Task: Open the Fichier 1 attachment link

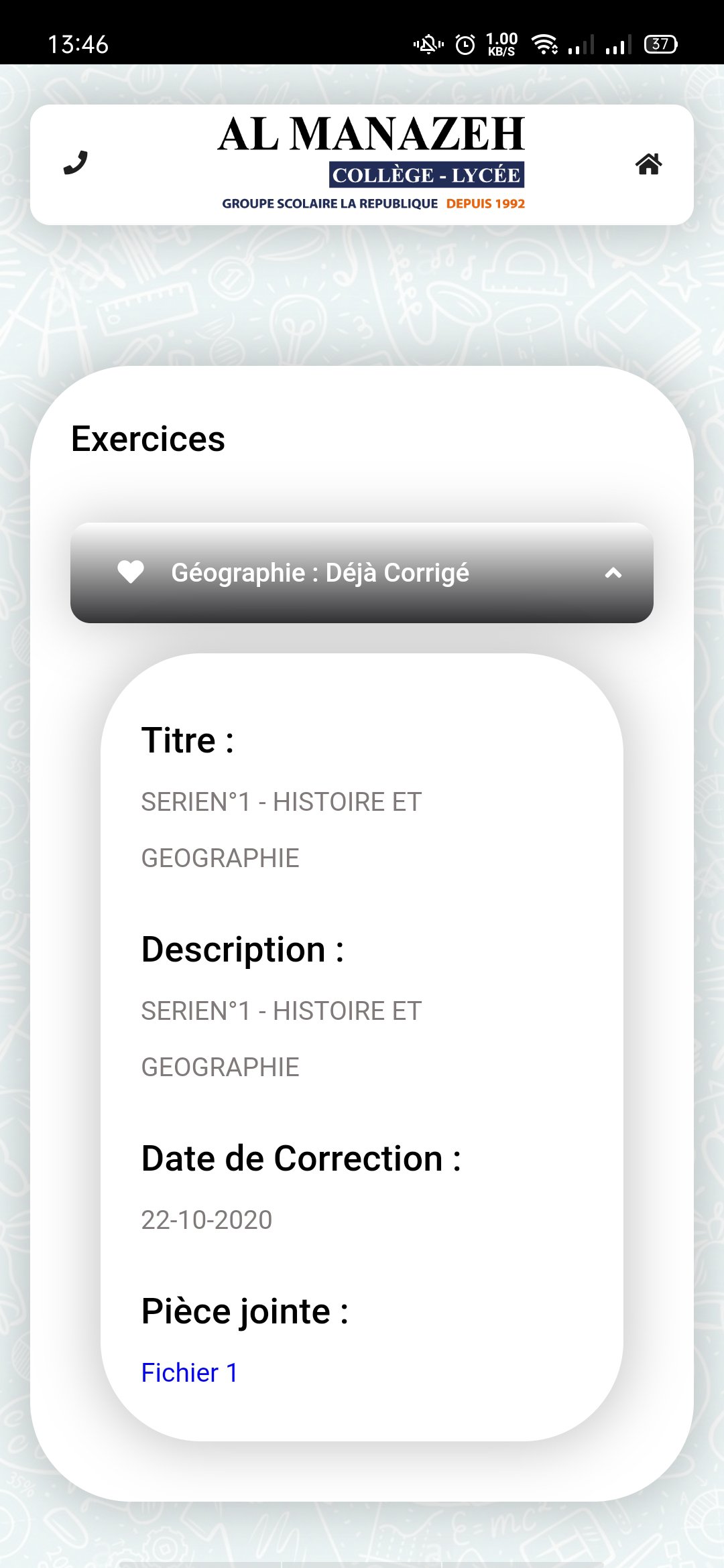Action: (190, 1372)
